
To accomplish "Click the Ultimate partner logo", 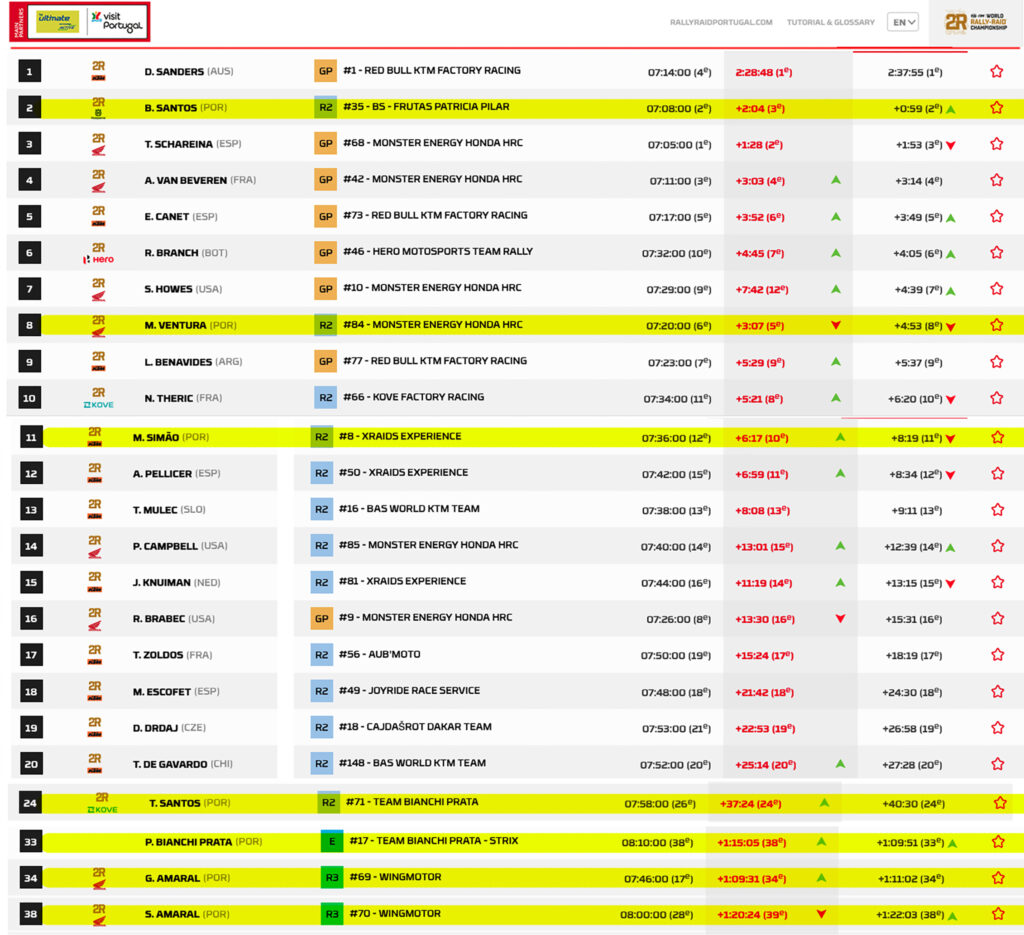I will [x=58, y=21].
